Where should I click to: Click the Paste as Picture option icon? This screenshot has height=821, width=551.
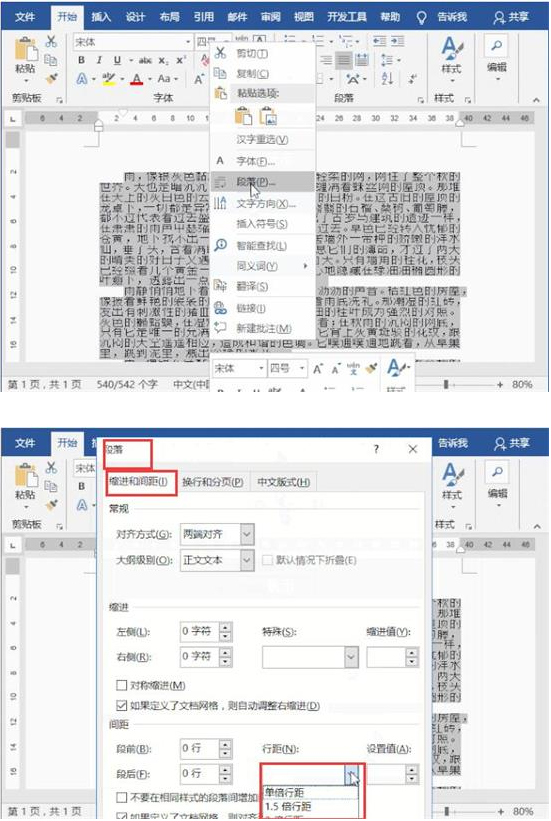268,116
